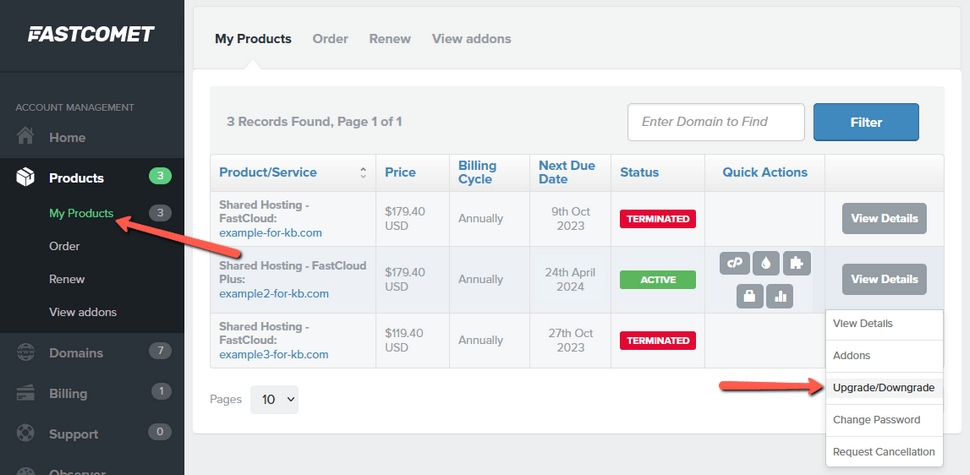Click the green ACTIVE status badge
970x475 pixels.
(x=658, y=280)
